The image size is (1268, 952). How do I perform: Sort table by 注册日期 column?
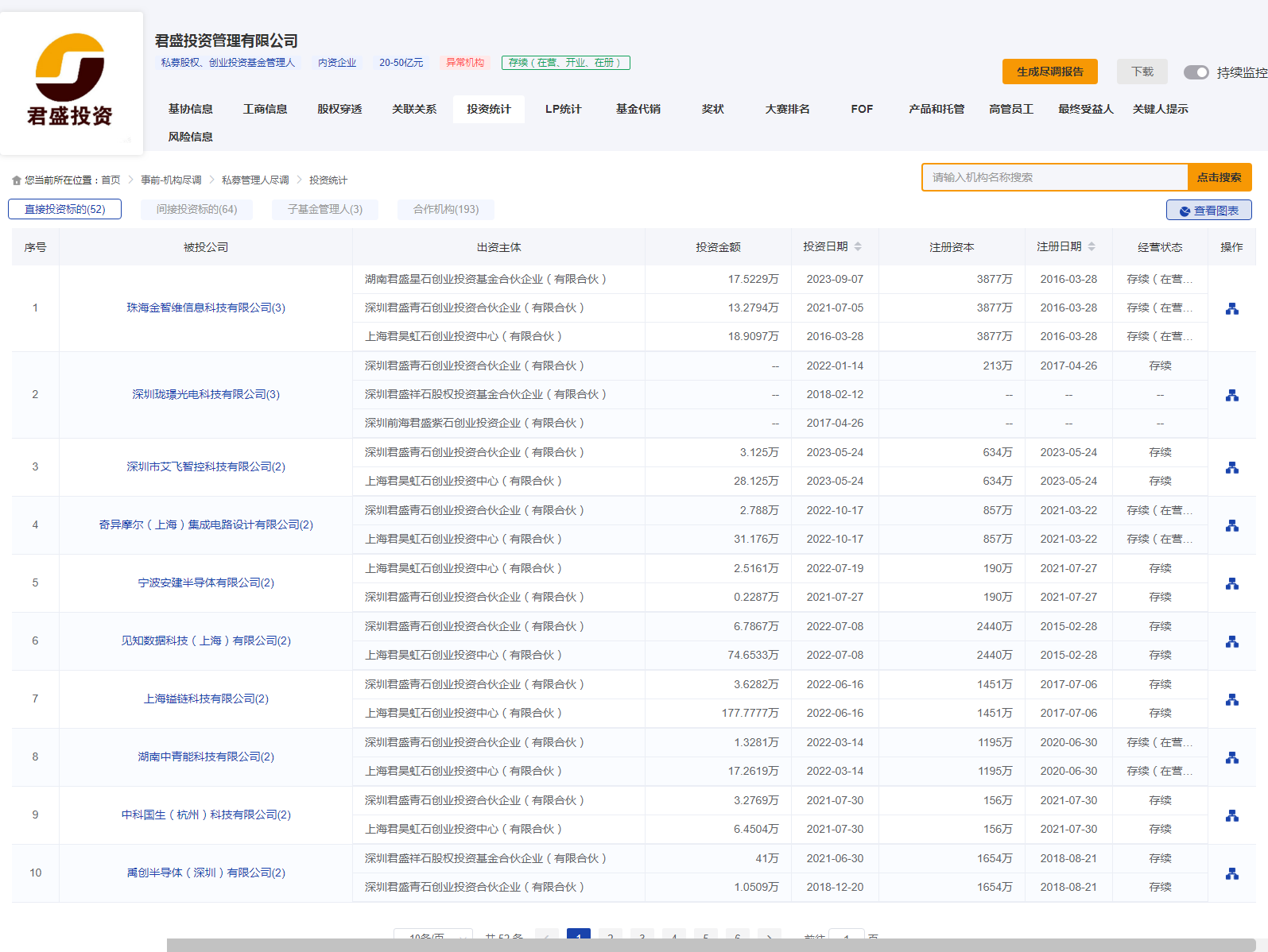click(x=1092, y=246)
